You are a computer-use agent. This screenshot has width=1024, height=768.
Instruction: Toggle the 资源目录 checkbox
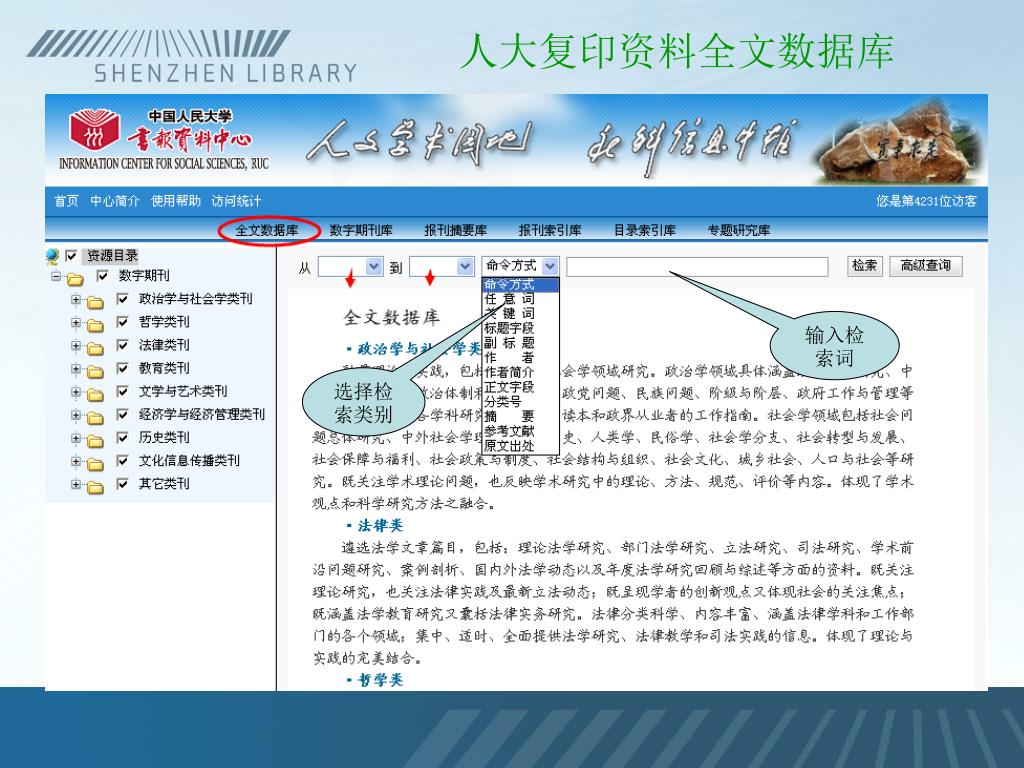coord(71,256)
